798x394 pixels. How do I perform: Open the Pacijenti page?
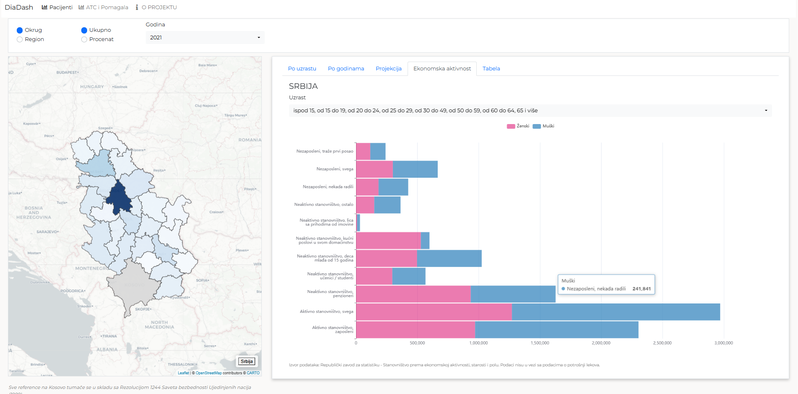56,8
